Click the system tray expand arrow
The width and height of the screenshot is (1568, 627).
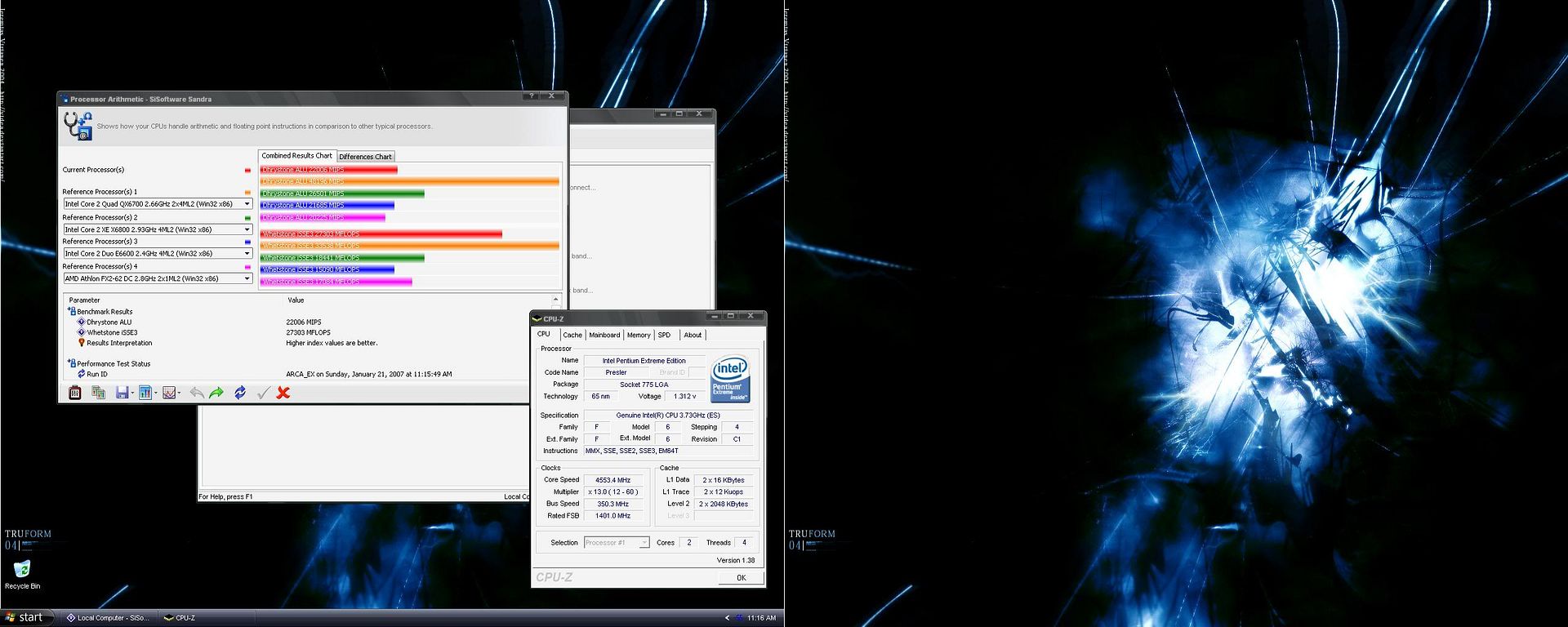click(x=727, y=618)
